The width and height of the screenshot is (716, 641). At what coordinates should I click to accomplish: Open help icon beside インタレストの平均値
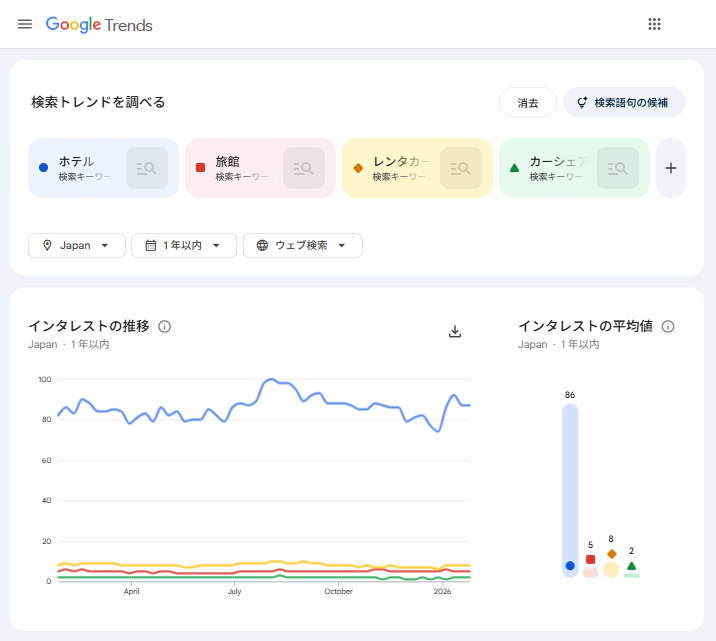(668, 326)
